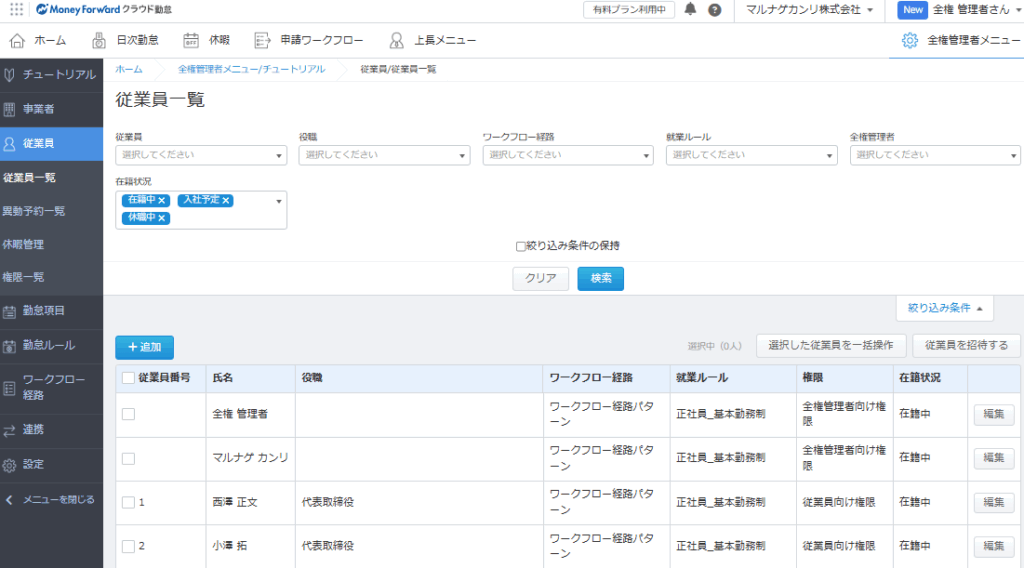Remove the 休職中 filter tag
The width and height of the screenshot is (1024, 568).
(x=162, y=218)
